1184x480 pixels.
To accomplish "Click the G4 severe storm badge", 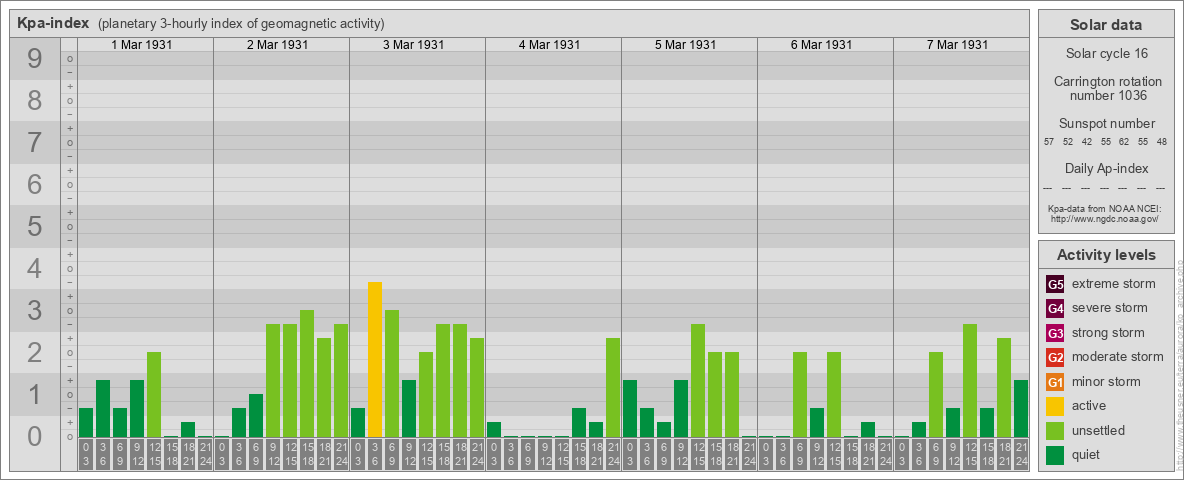I will [x=1055, y=309].
